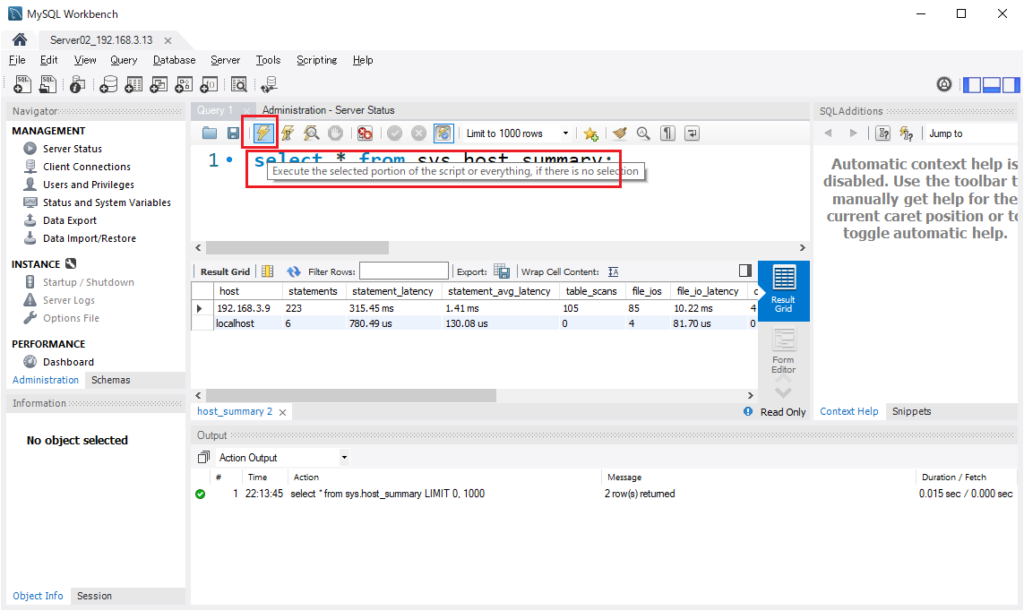Create a new table icon
Viewport: 1024px width, 611px height.
point(134,84)
